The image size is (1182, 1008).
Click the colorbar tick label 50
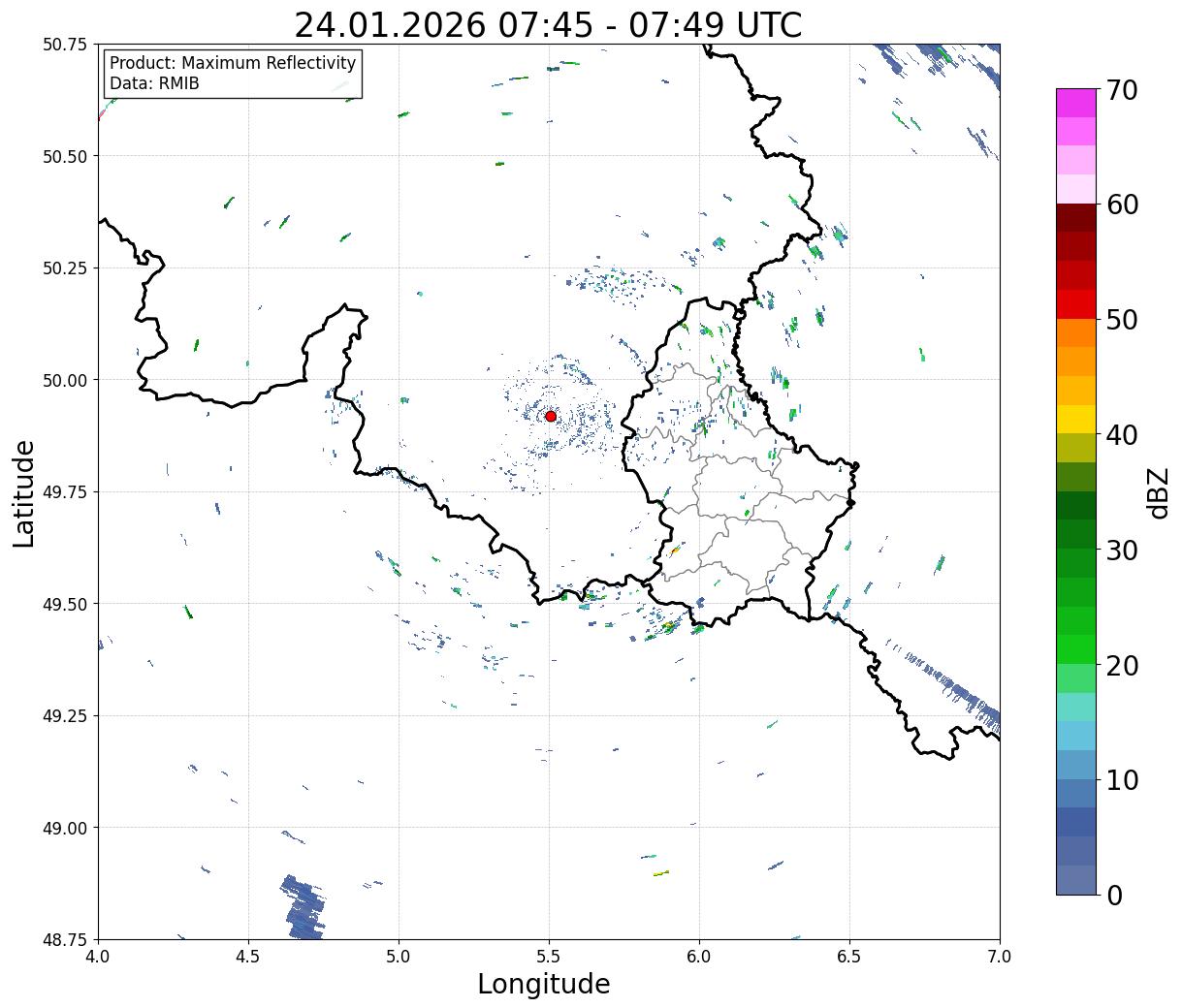pyautogui.click(x=1122, y=320)
